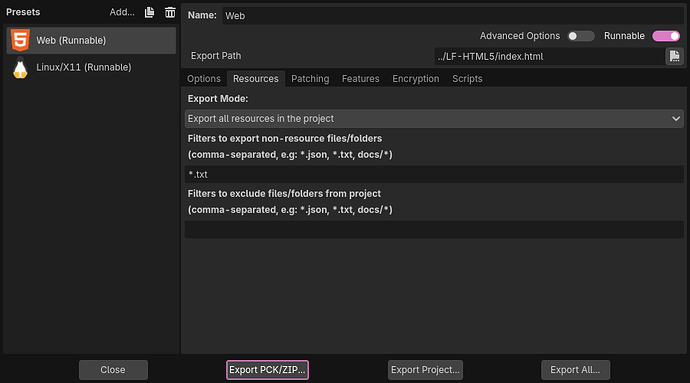Click the Export Path text field

tap(549, 56)
